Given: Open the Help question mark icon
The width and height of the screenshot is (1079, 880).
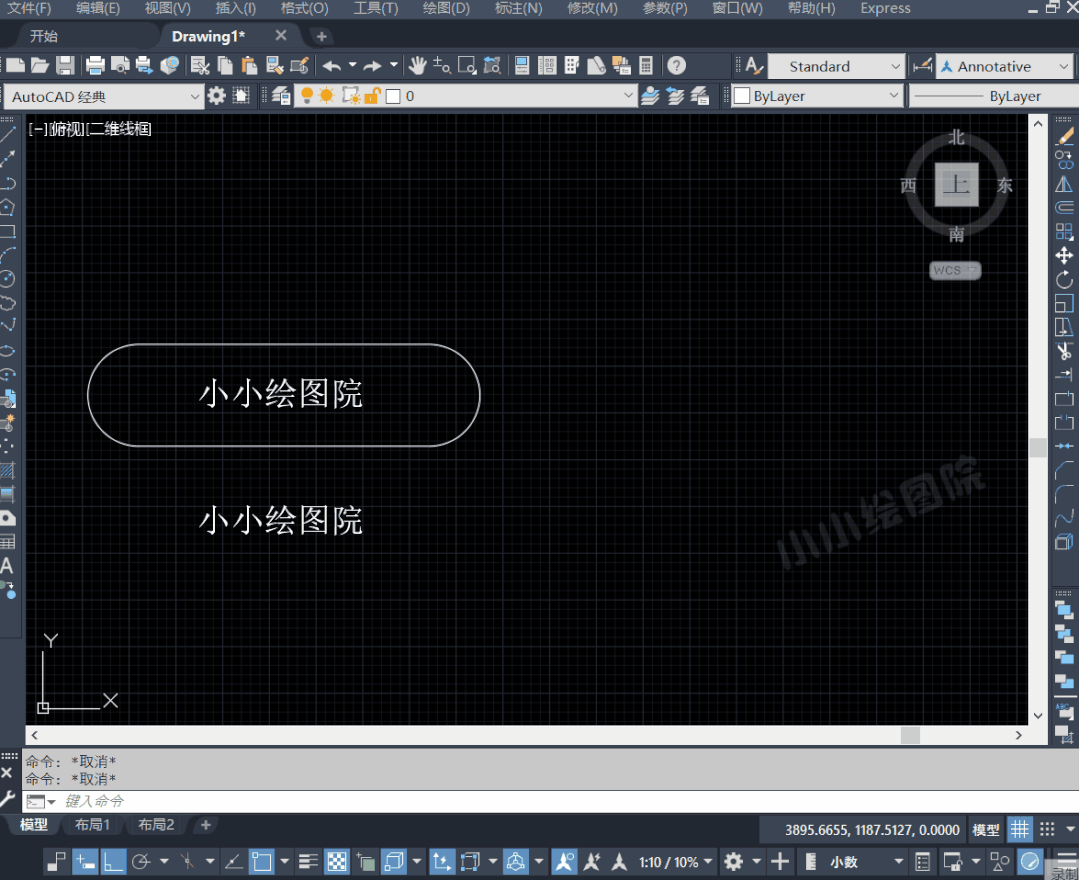Looking at the screenshot, I should tap(676, 66).
